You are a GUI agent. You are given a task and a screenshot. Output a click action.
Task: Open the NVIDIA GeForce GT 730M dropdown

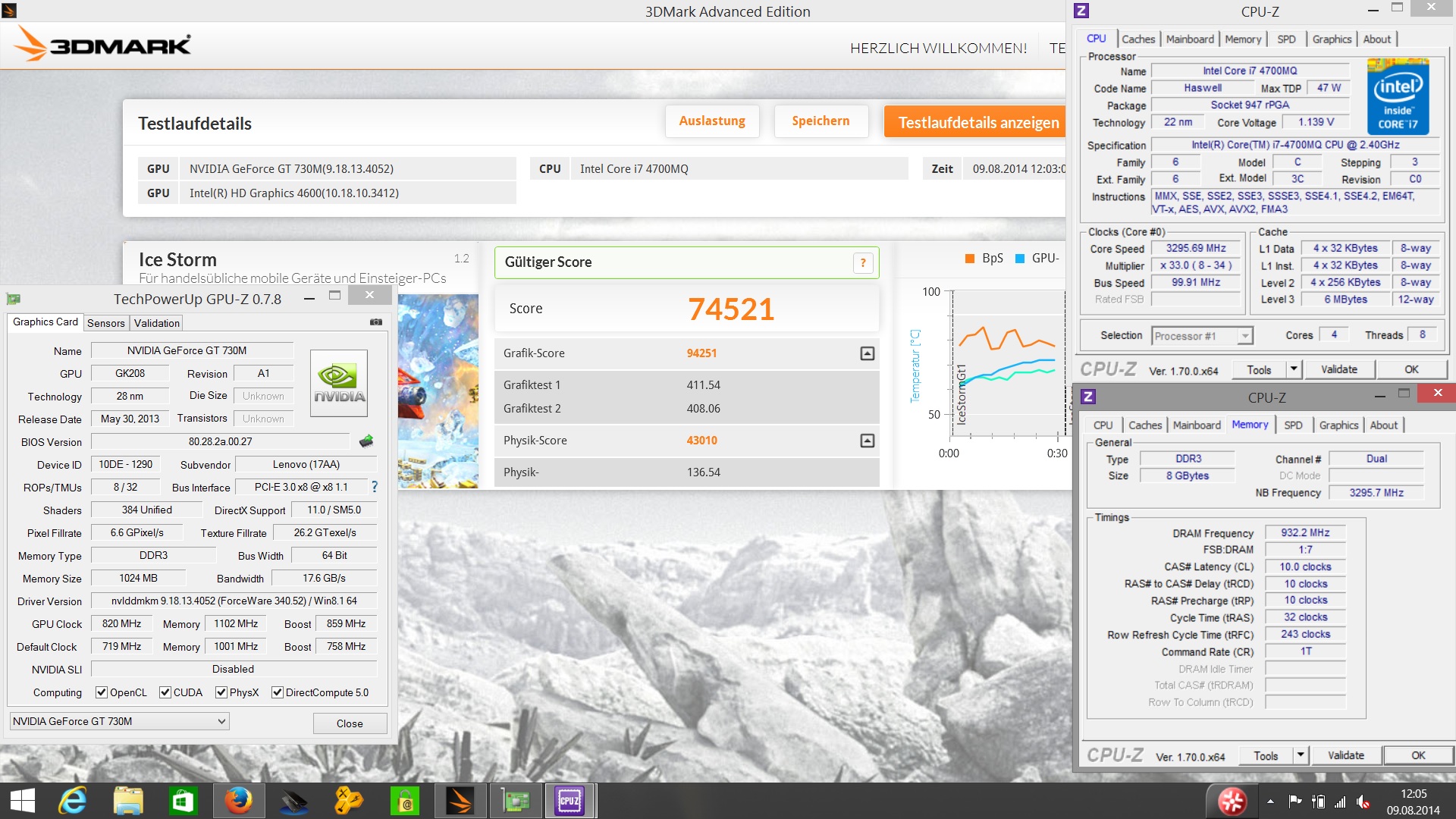pyautogui.click(x=119, y=721)
